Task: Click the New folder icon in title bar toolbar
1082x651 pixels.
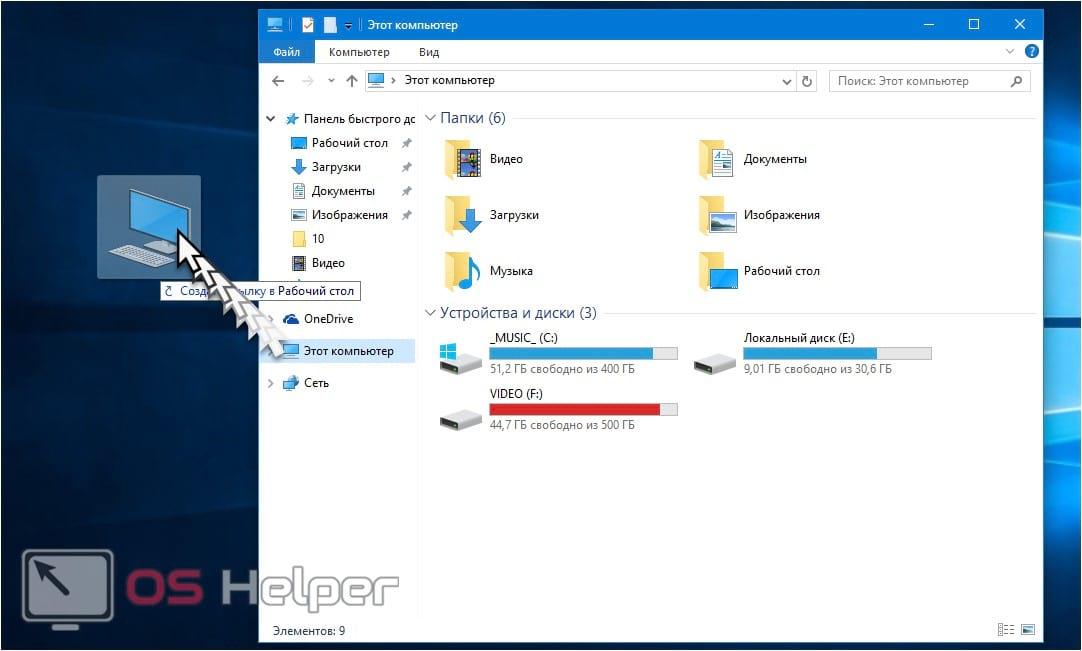Action: click(x=331, y=25)
